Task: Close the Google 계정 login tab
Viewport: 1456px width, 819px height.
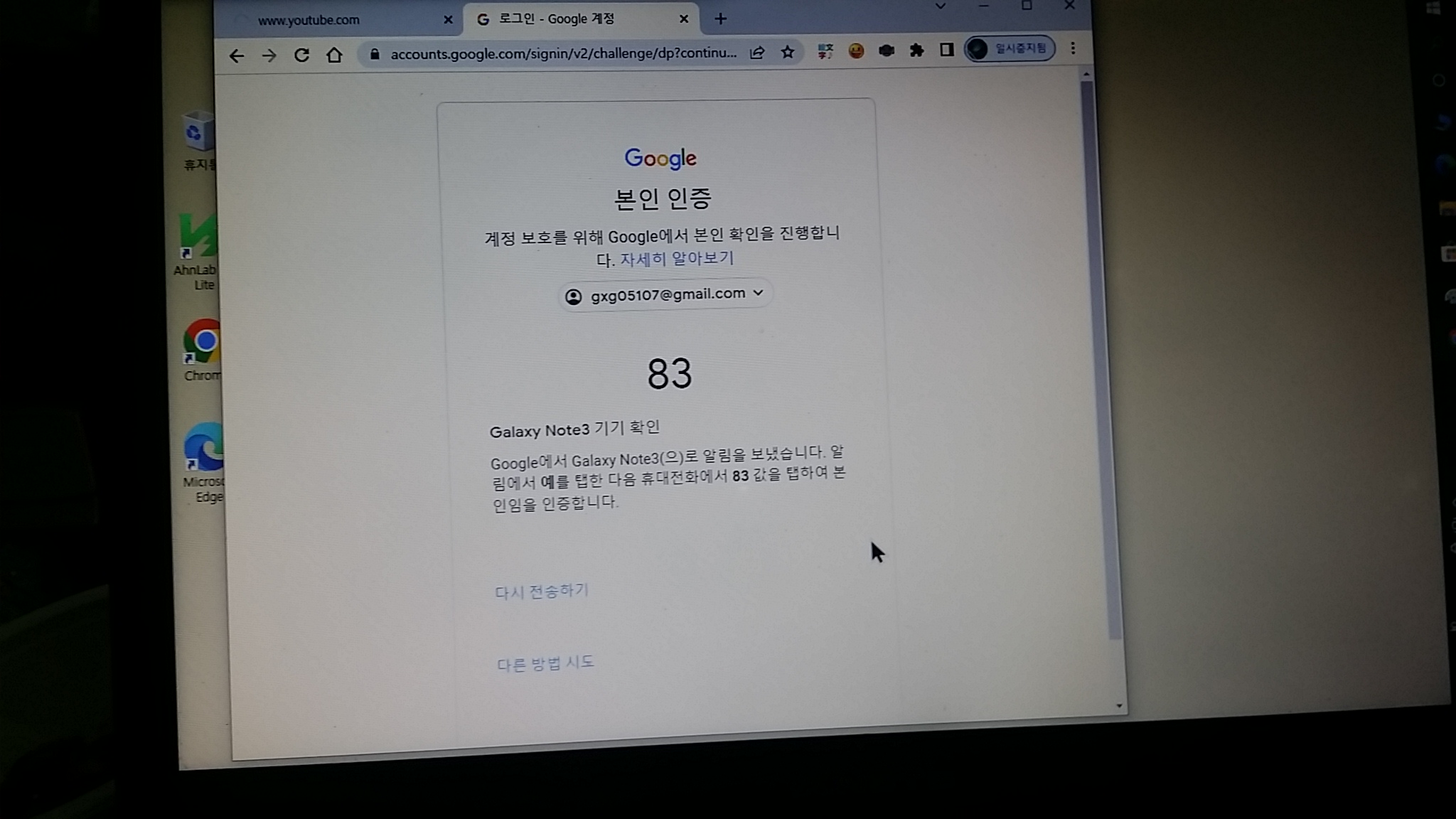Action: pyautogui.click(x=684, y=19)
